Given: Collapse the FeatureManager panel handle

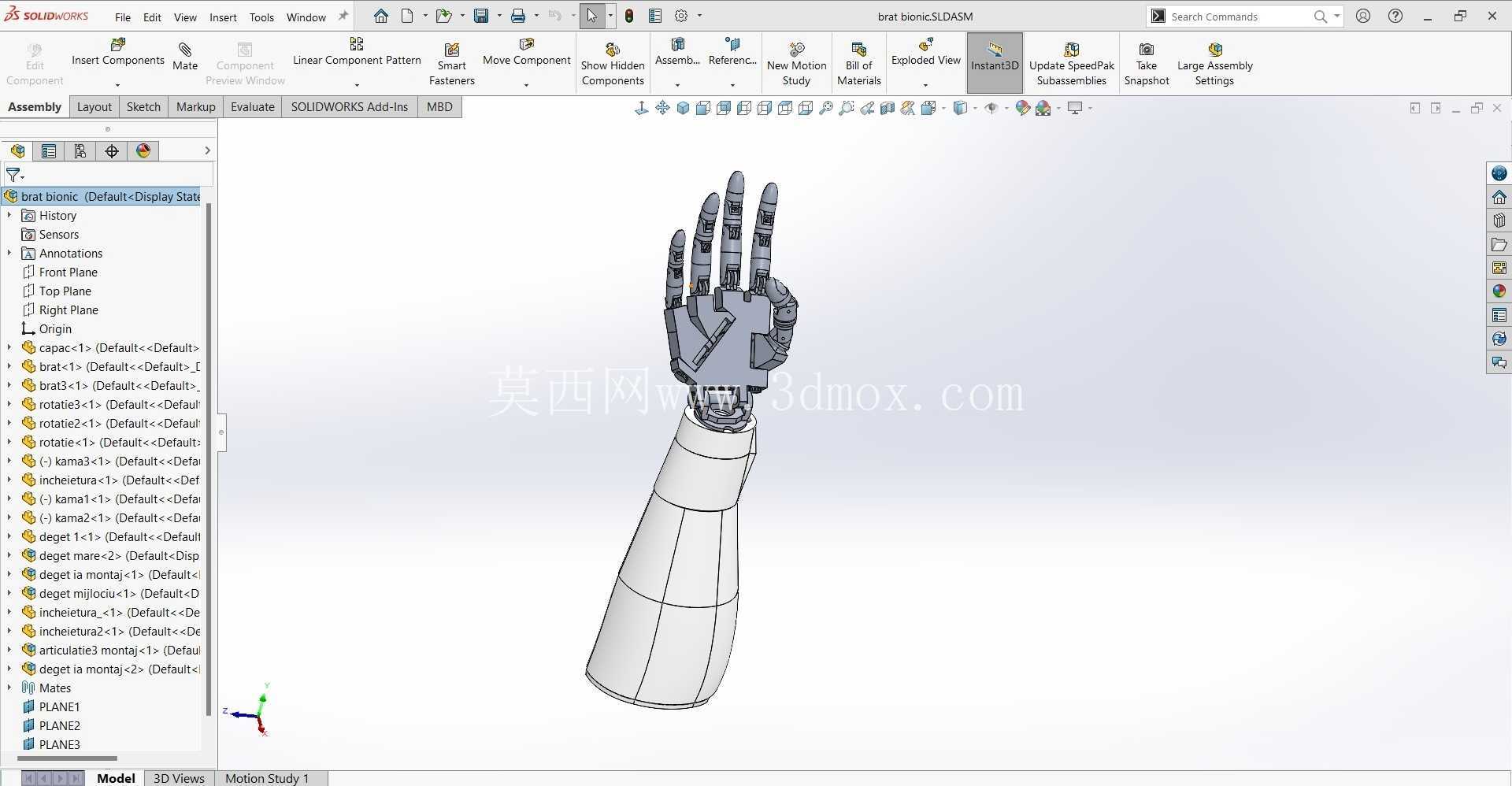Looking at the screenshot, I should point(222,432).
